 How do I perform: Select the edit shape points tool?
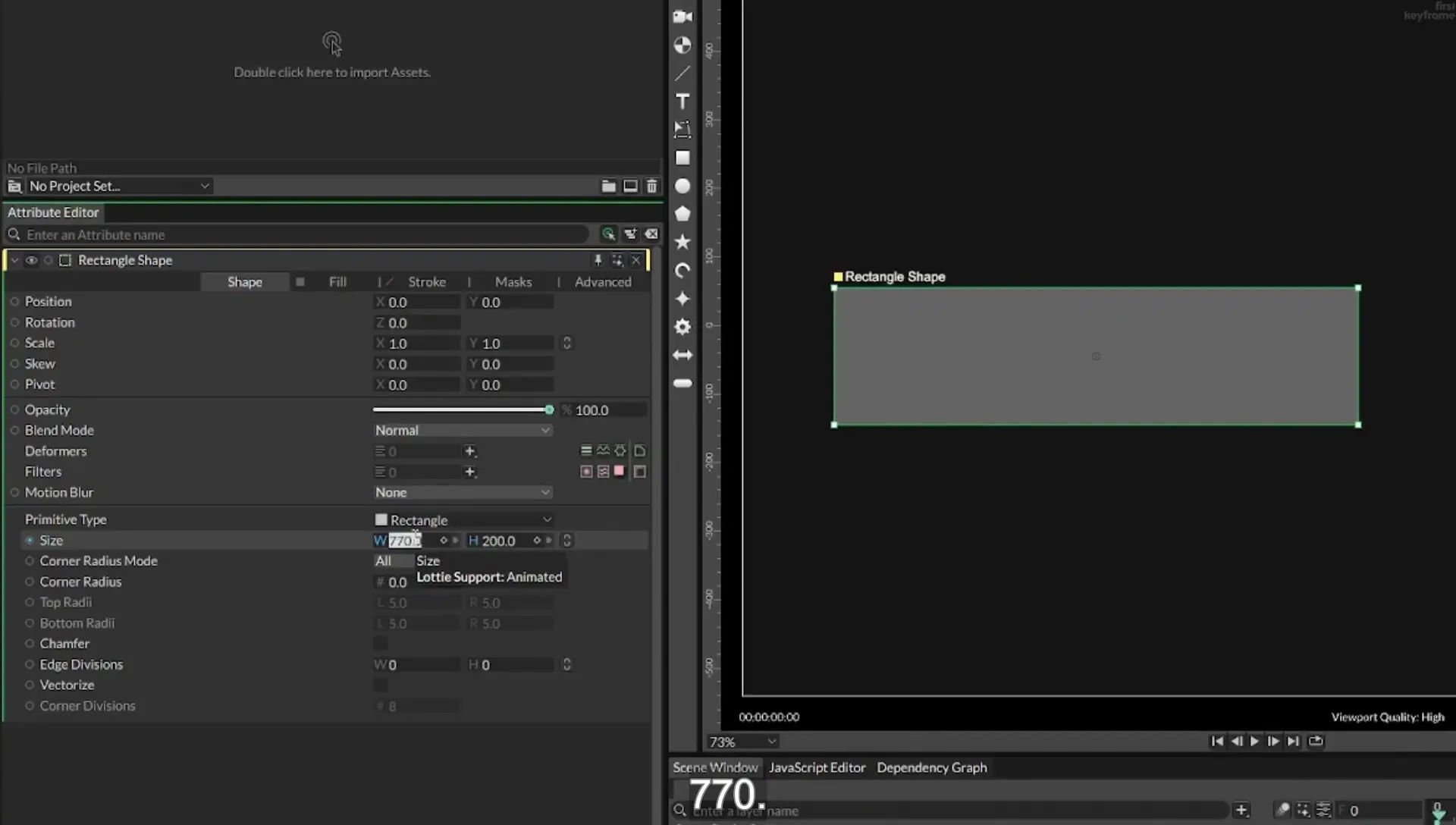coord(682,129)
